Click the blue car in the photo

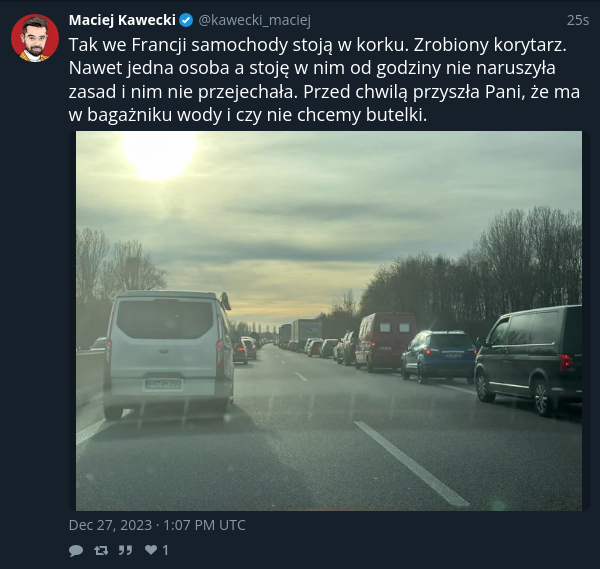click(439, 356)
